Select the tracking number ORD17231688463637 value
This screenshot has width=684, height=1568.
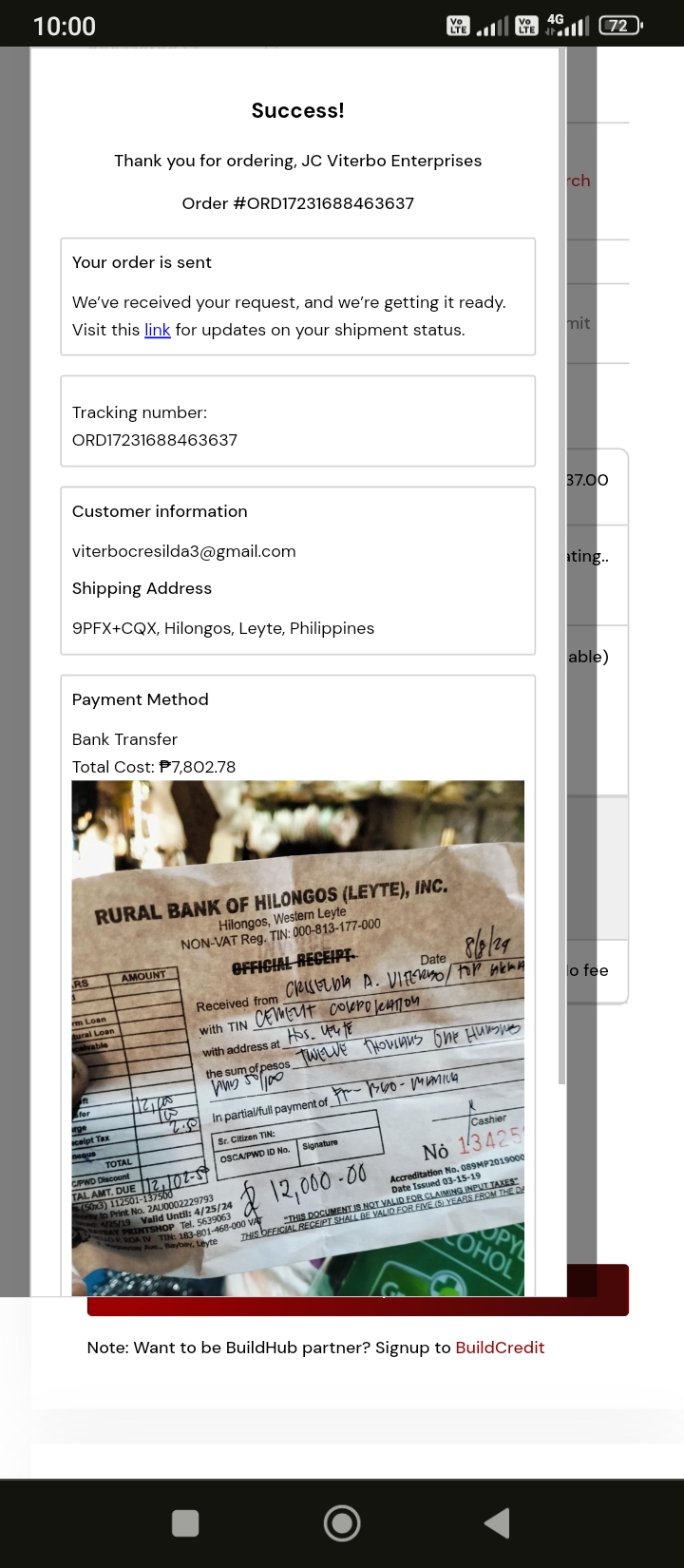[155, 440]
